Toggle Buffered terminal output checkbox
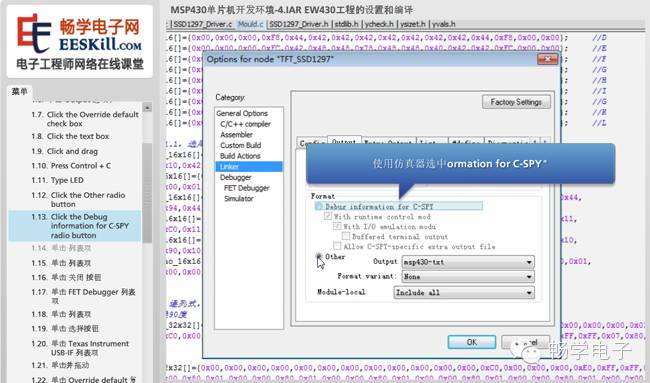This screenshot has width=650, height=383. 346,236
